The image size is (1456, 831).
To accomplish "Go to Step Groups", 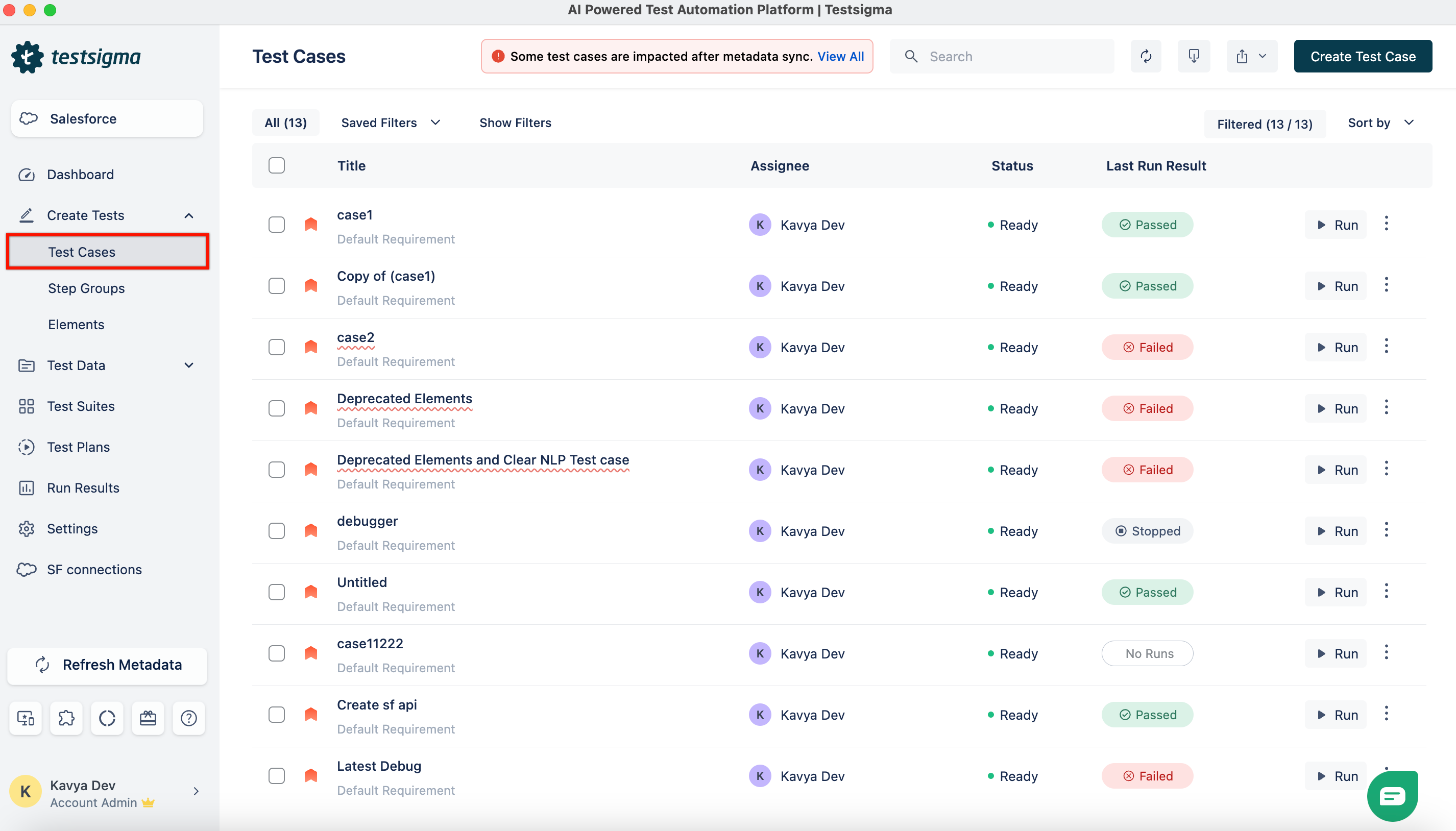I will tap(86, 288).
